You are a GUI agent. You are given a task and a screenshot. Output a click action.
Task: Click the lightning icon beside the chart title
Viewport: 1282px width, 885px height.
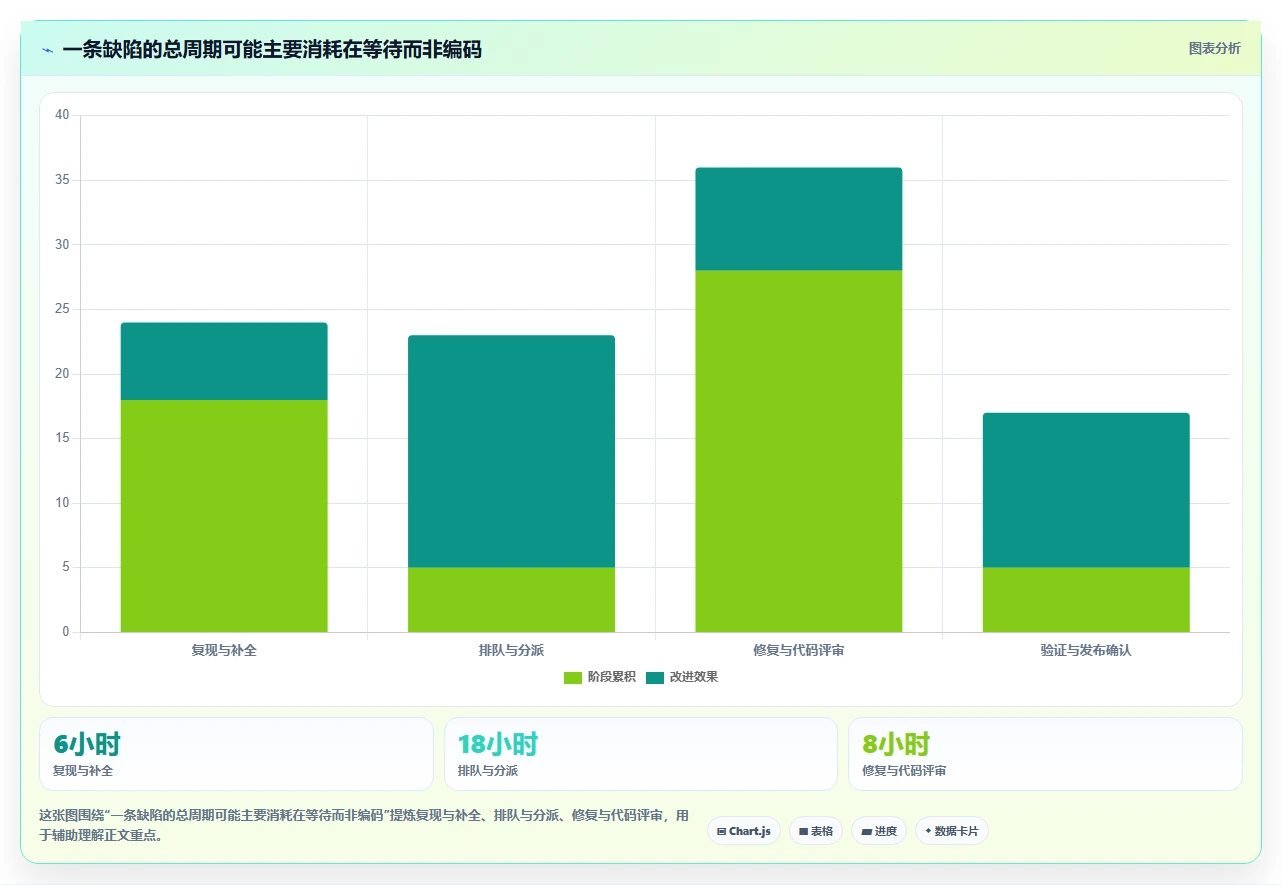[48, 50]
